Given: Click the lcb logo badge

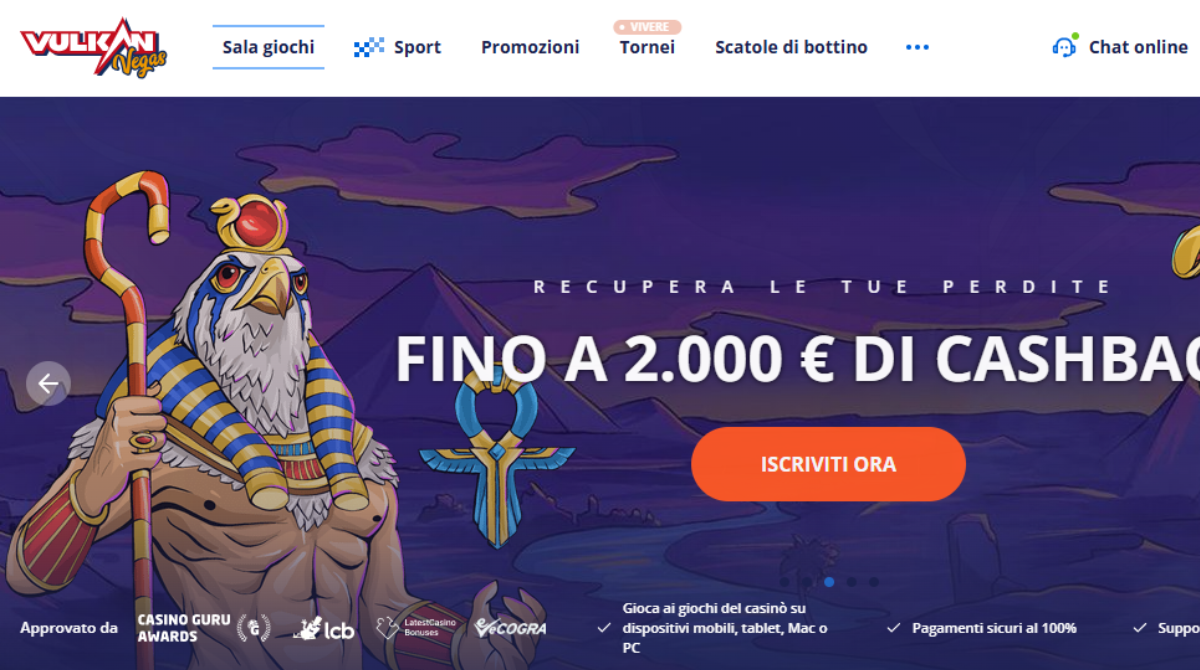Looking at the screenshot, I should point(324,628).
